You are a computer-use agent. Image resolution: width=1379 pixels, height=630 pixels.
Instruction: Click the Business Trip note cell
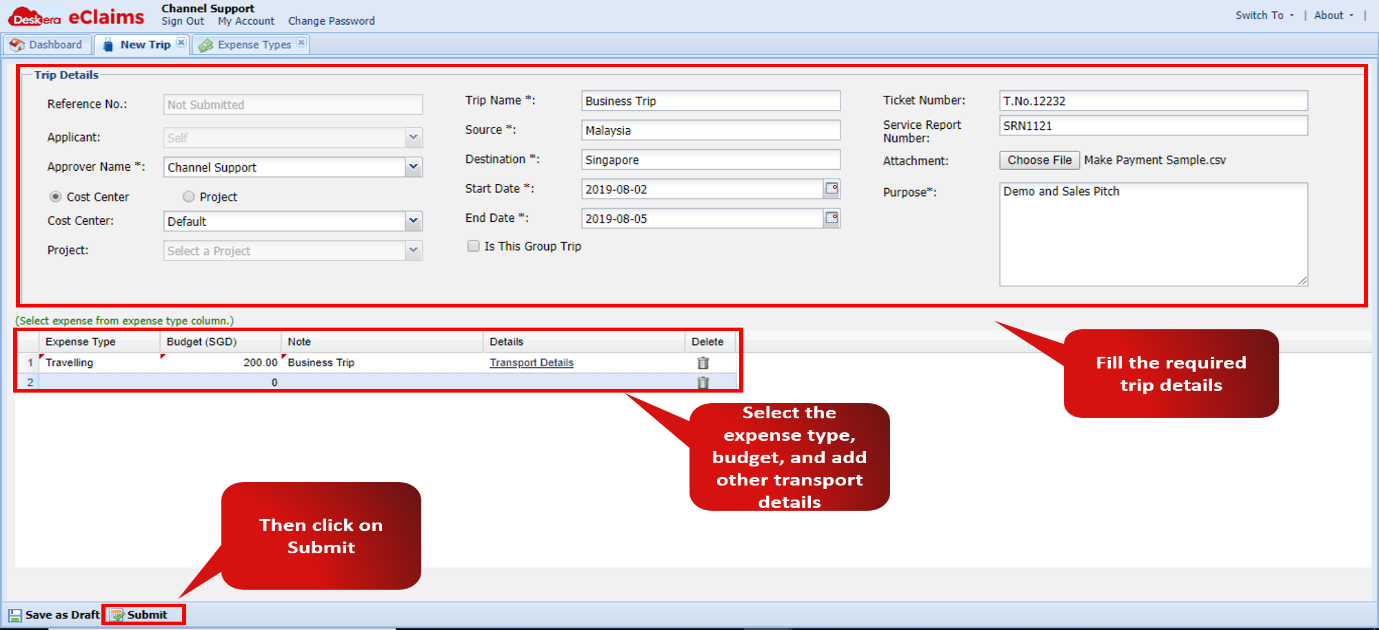[382, 363]
